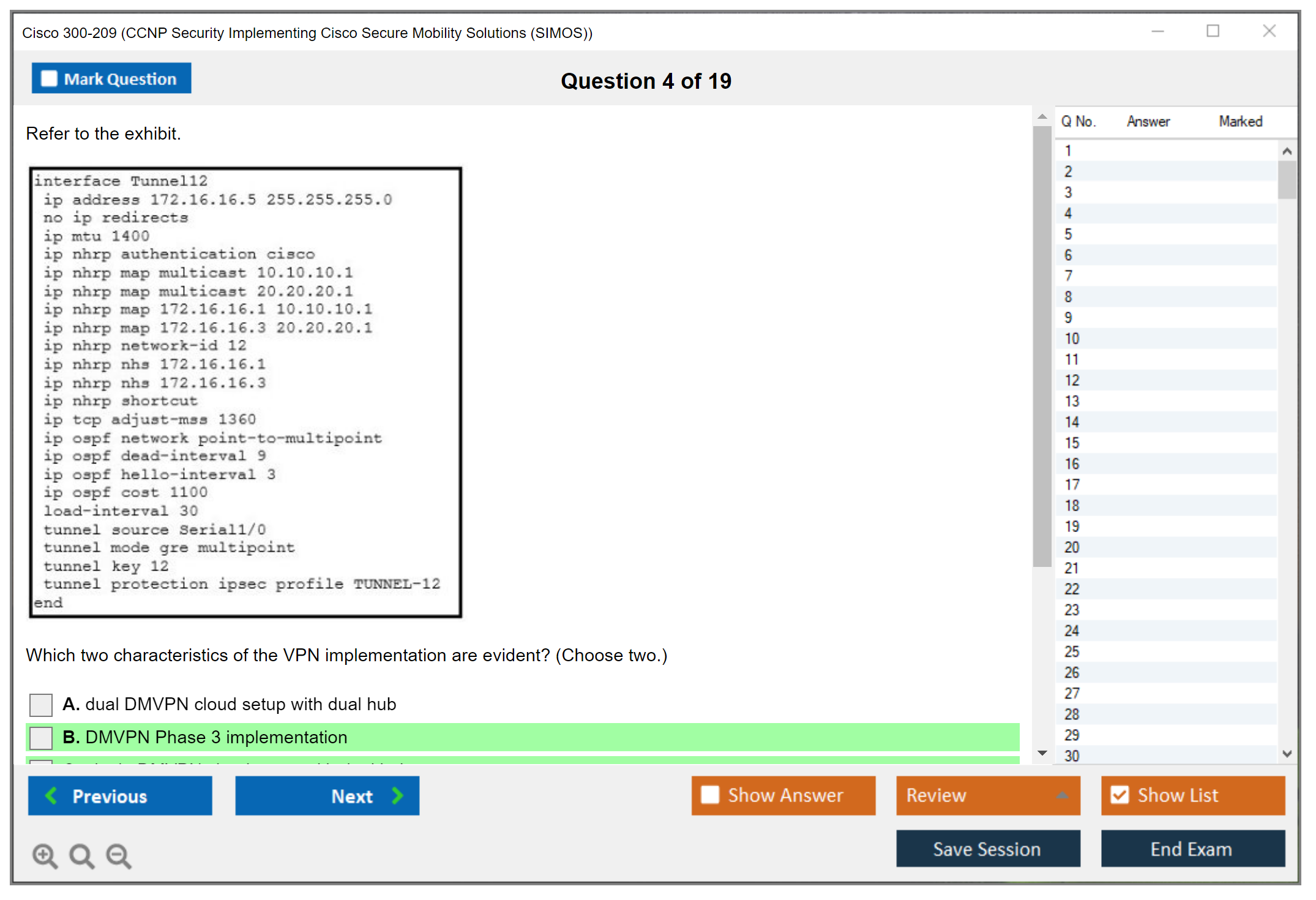Click the green left arrow on Previous
The height and width of the screenshot is (900, 1316).
tap(51, 796)
